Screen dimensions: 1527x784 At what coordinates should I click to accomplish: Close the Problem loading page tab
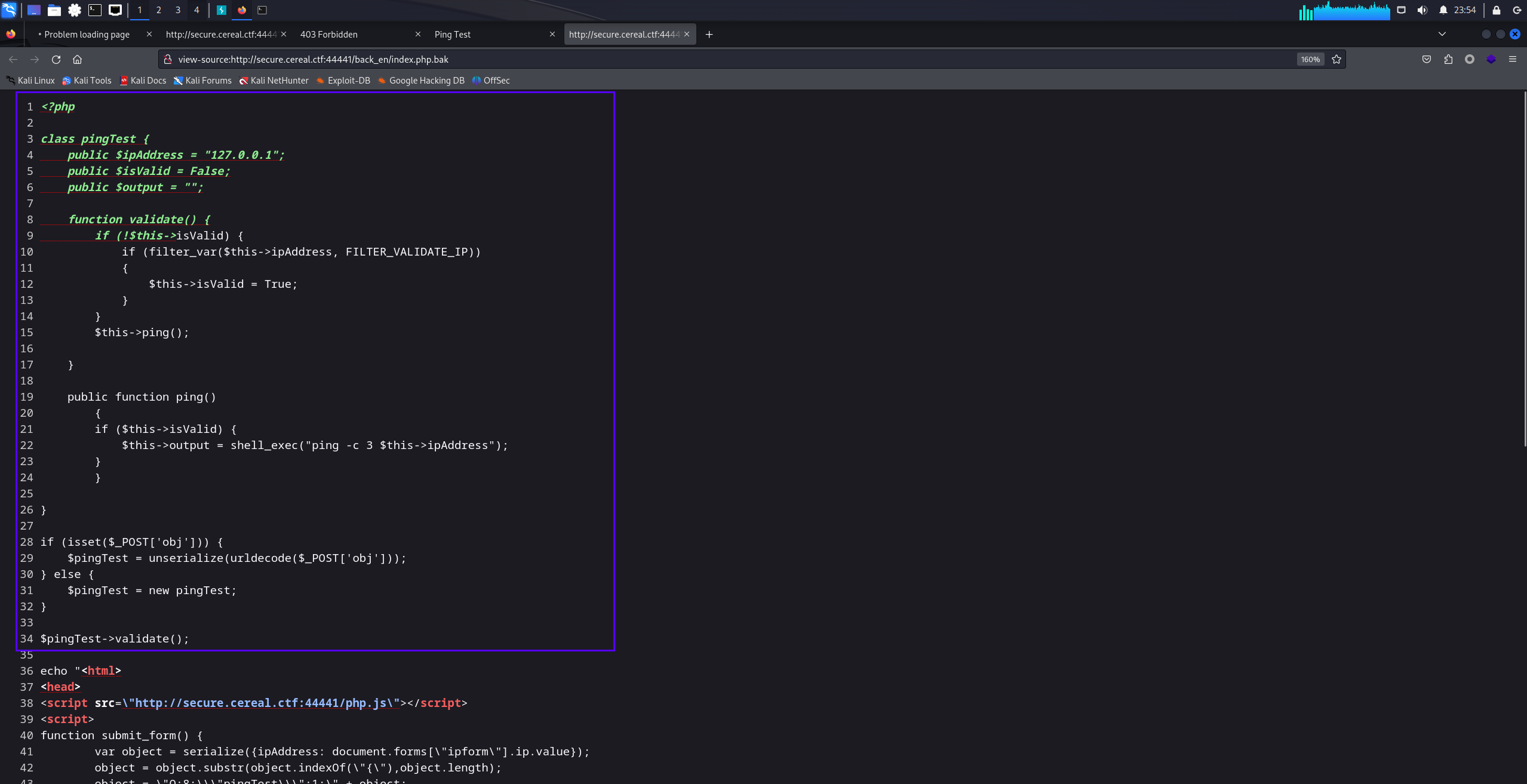pos(149,35)
